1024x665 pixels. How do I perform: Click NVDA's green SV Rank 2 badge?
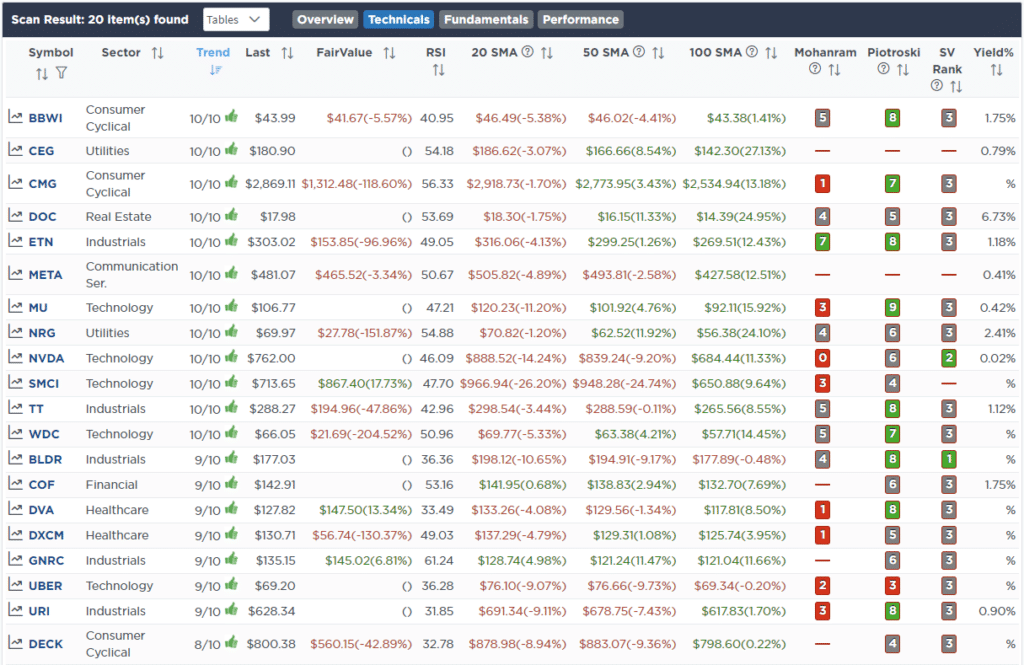point(949,358)
